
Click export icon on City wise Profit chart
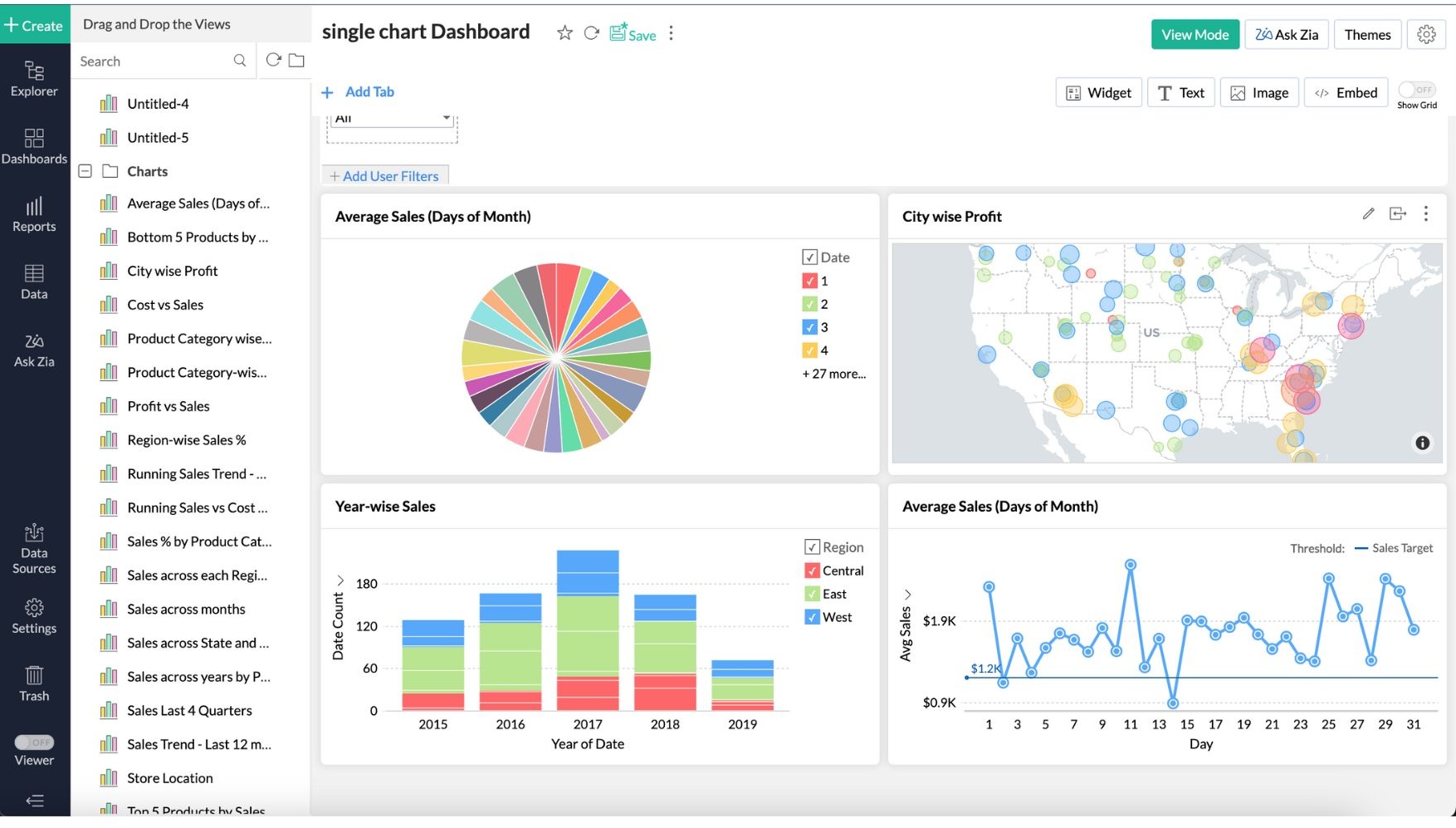pos(1398,214)
